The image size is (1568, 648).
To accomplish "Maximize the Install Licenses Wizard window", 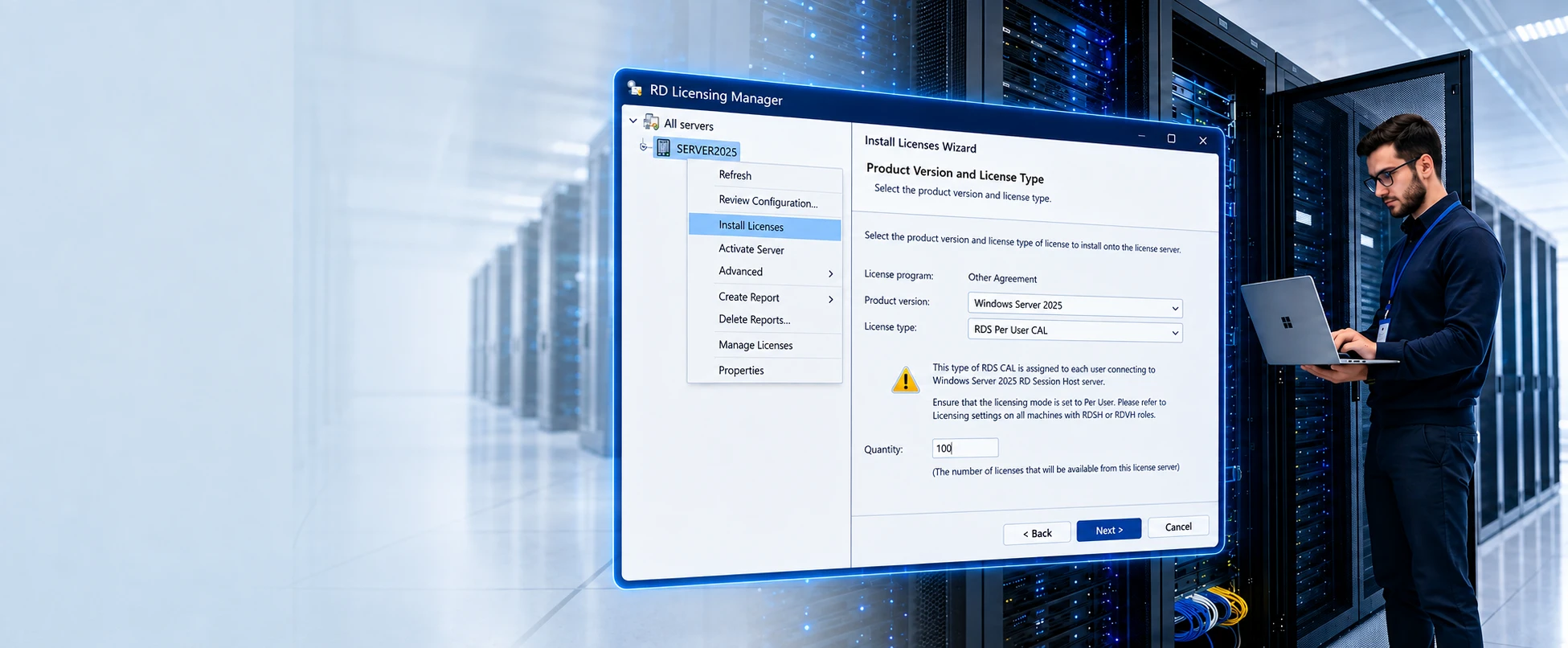I will [1171, 138].
